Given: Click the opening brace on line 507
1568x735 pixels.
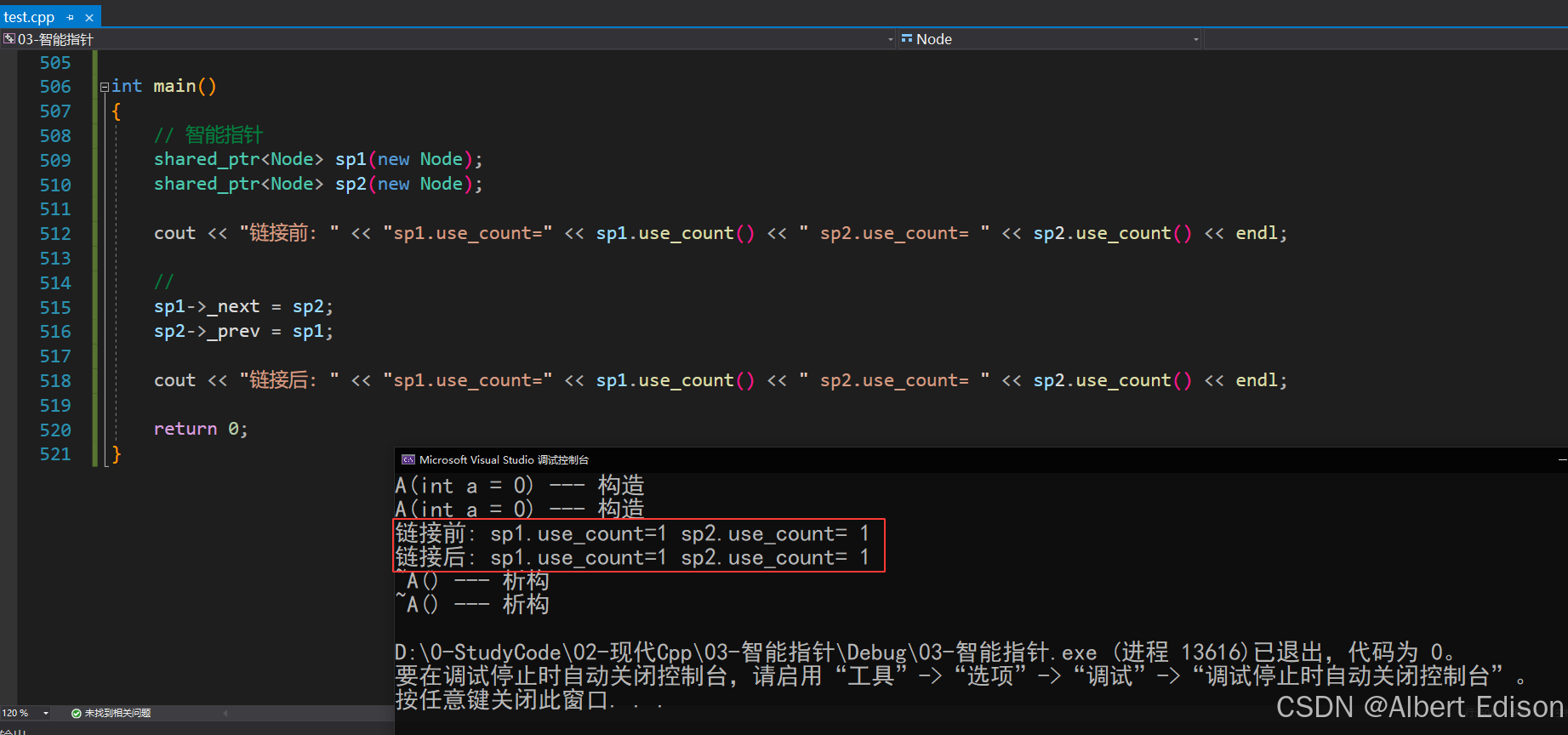Looking at the screenshot, I should click(x=117, y=111).
